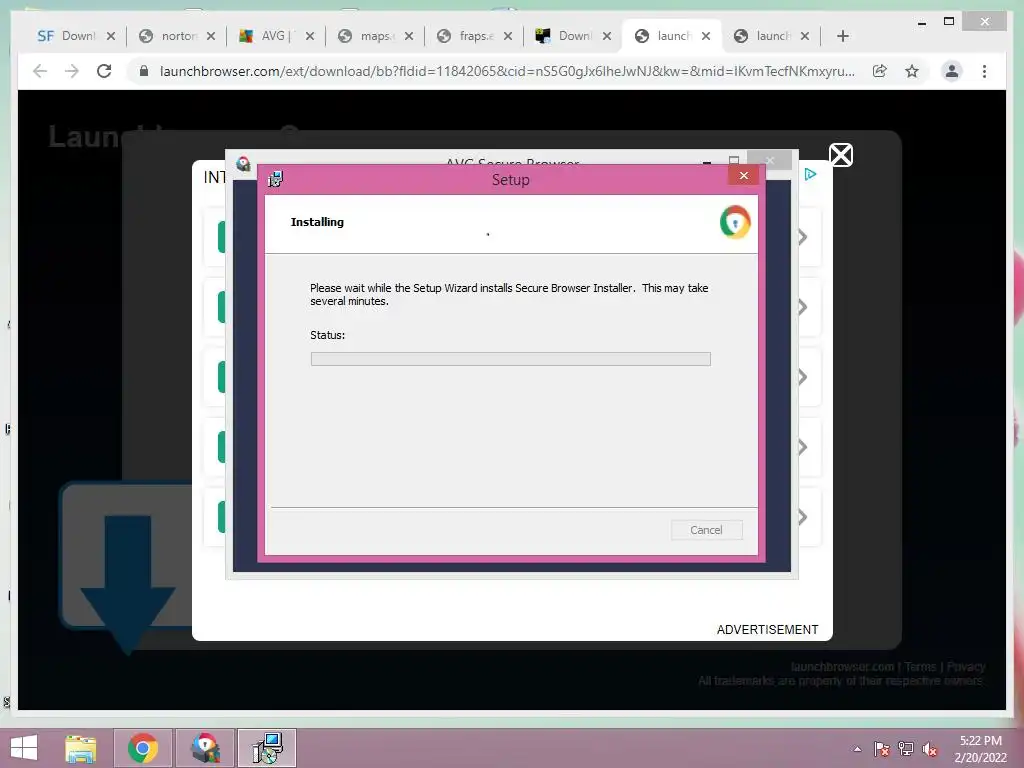Open Google Chrome from taskbar
The width and height of the screenshot is (1024, 768).
[x=143, y=748]
